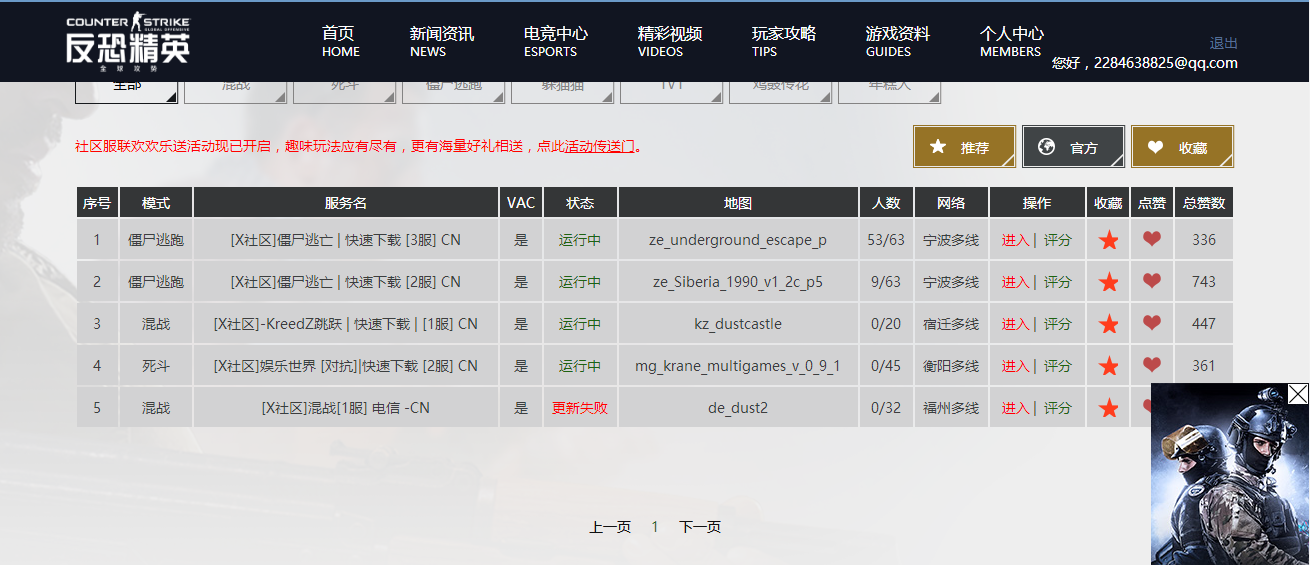Like the kz_dustcastle server heart
Screen dimensions: 1310x565
1152,323
